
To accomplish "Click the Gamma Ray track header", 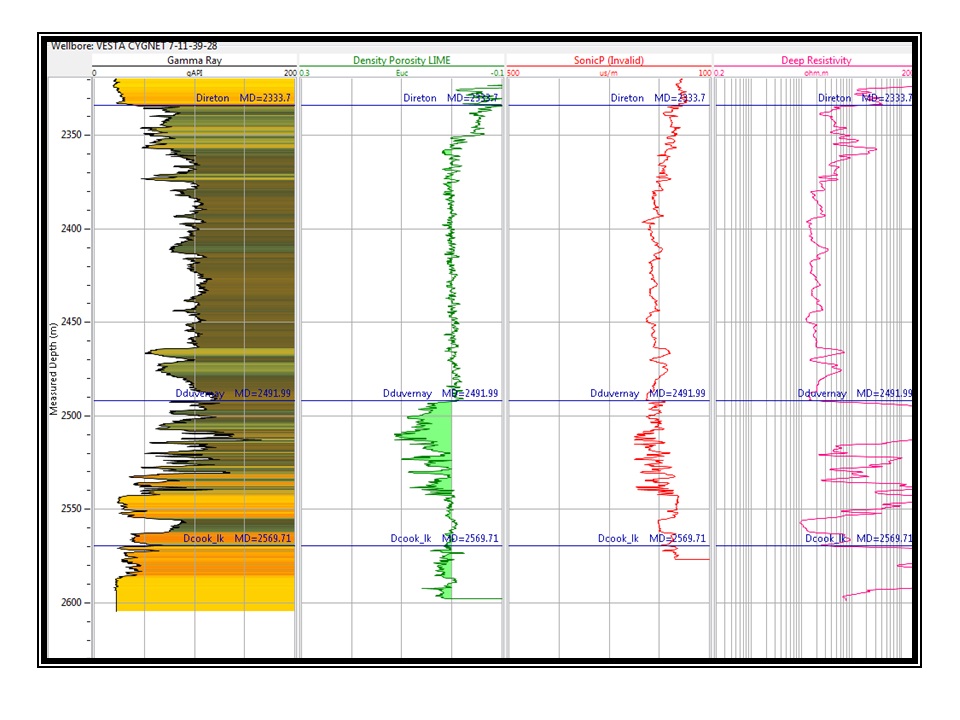I will (x=194, y=60).
